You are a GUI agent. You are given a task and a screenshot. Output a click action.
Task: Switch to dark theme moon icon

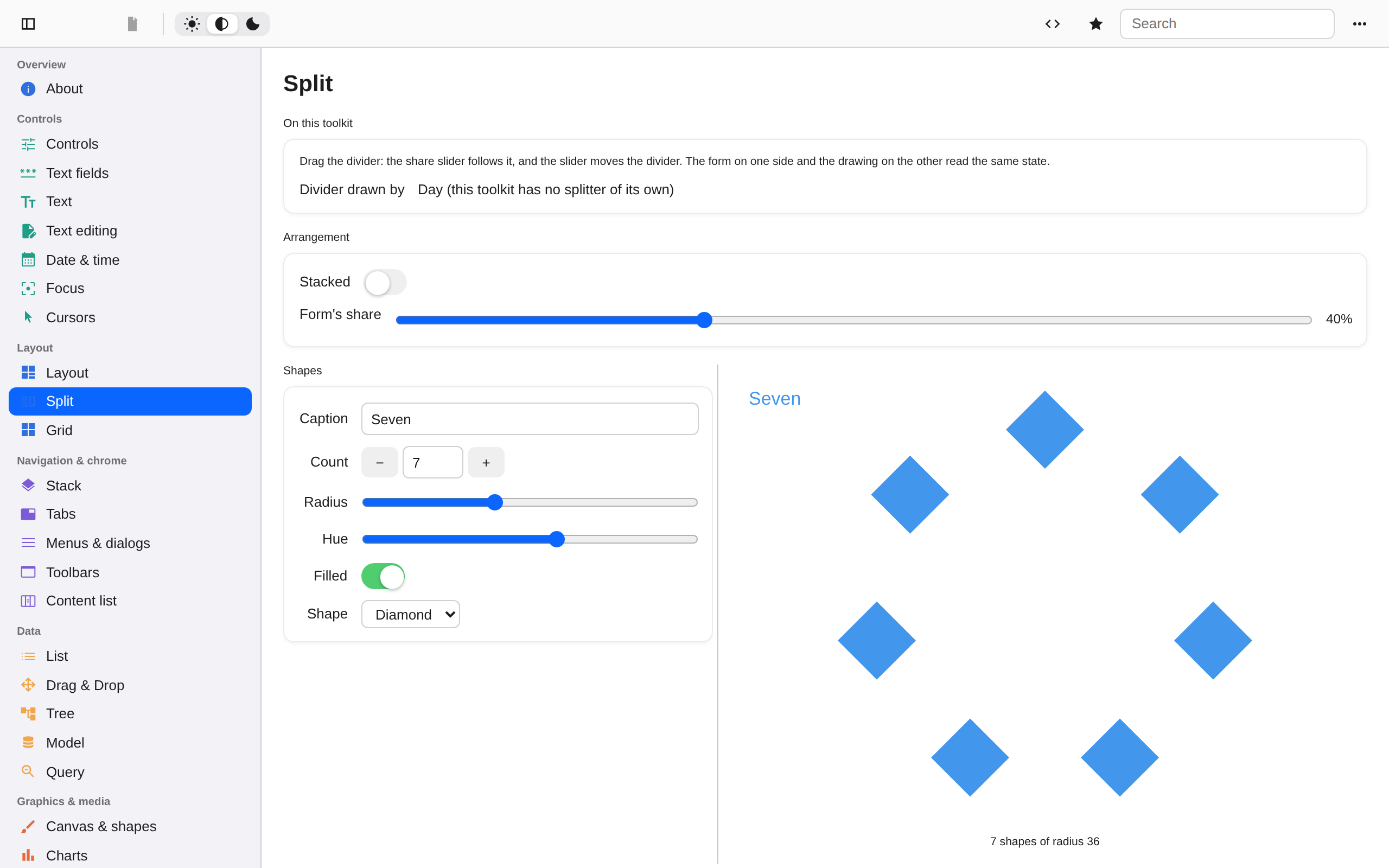coord(253,23)
